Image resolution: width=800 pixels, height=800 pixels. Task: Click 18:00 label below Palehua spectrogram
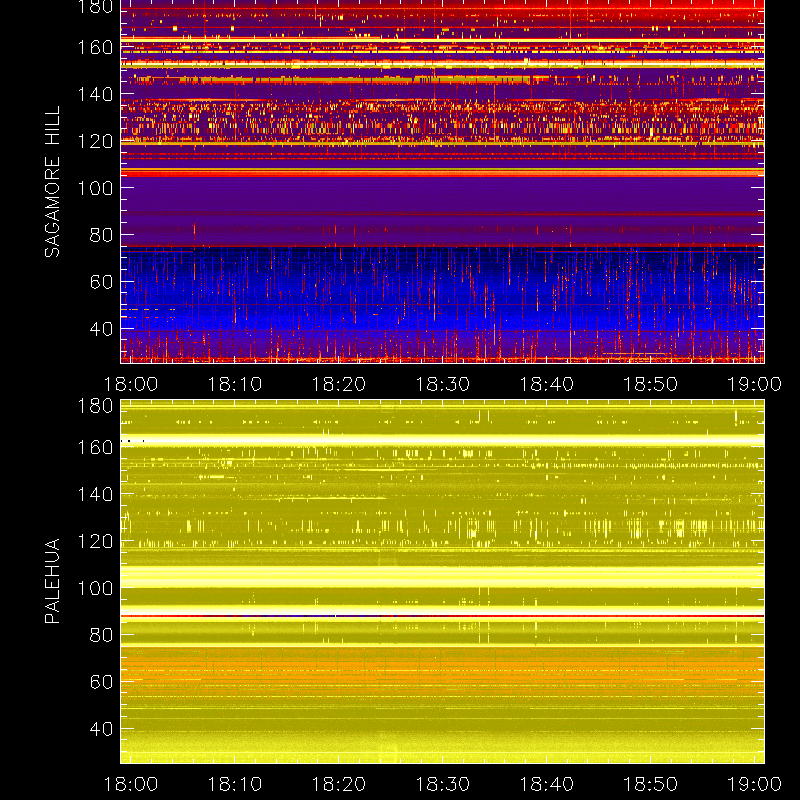coord(131,784)
